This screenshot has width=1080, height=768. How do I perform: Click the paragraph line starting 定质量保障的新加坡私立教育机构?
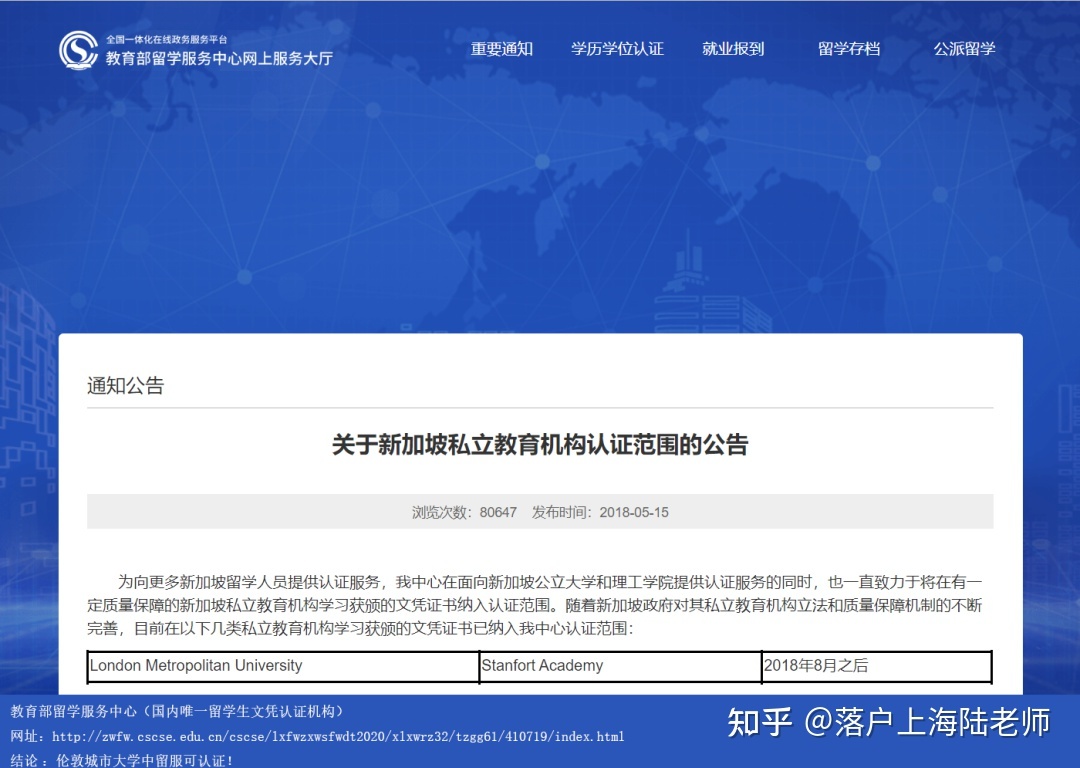point(534,605)
